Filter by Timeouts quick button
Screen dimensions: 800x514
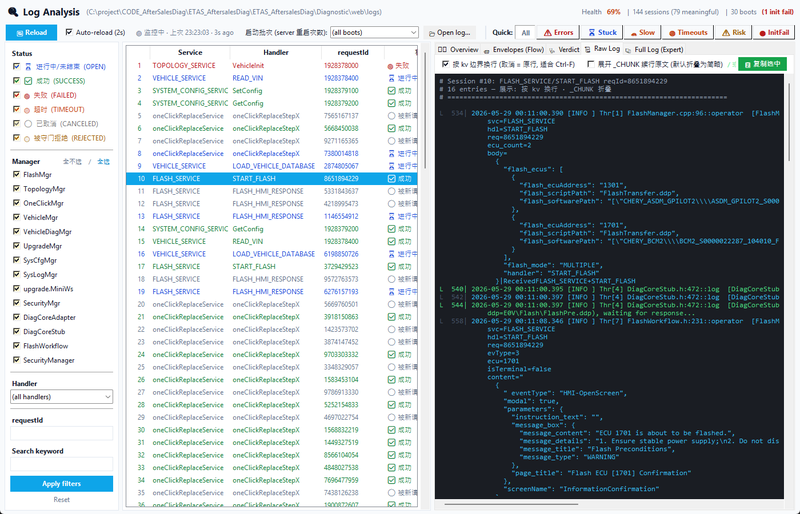coord(688,32)
